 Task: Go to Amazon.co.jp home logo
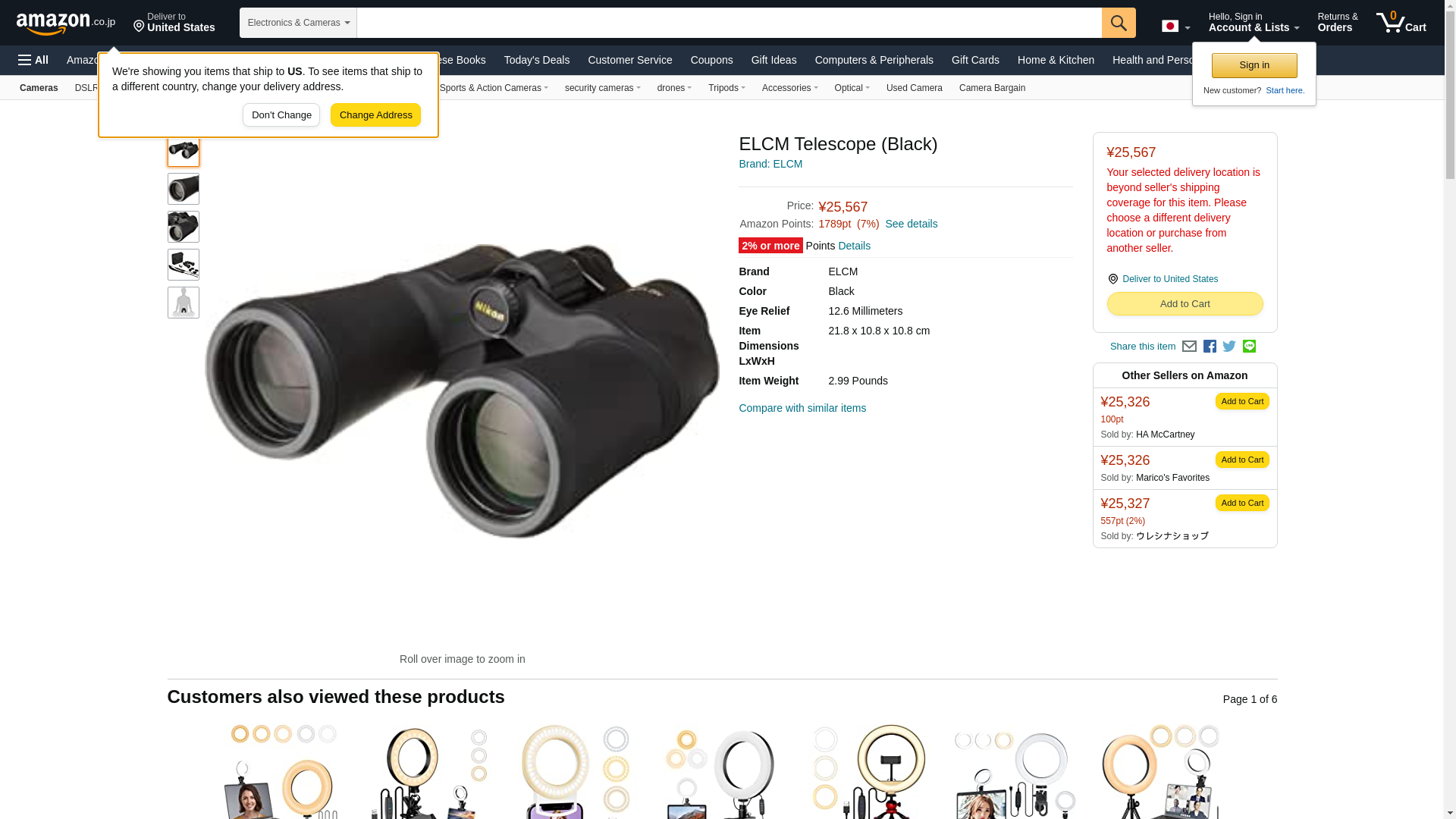pyautogui.click(x=66, y=23)
